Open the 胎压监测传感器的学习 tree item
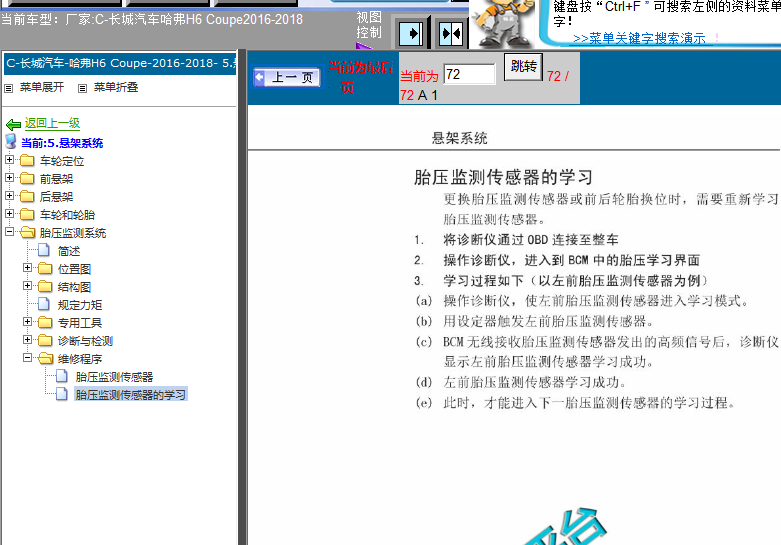The width and height of the screenshot is (781, 545). (x=130, y=395)
